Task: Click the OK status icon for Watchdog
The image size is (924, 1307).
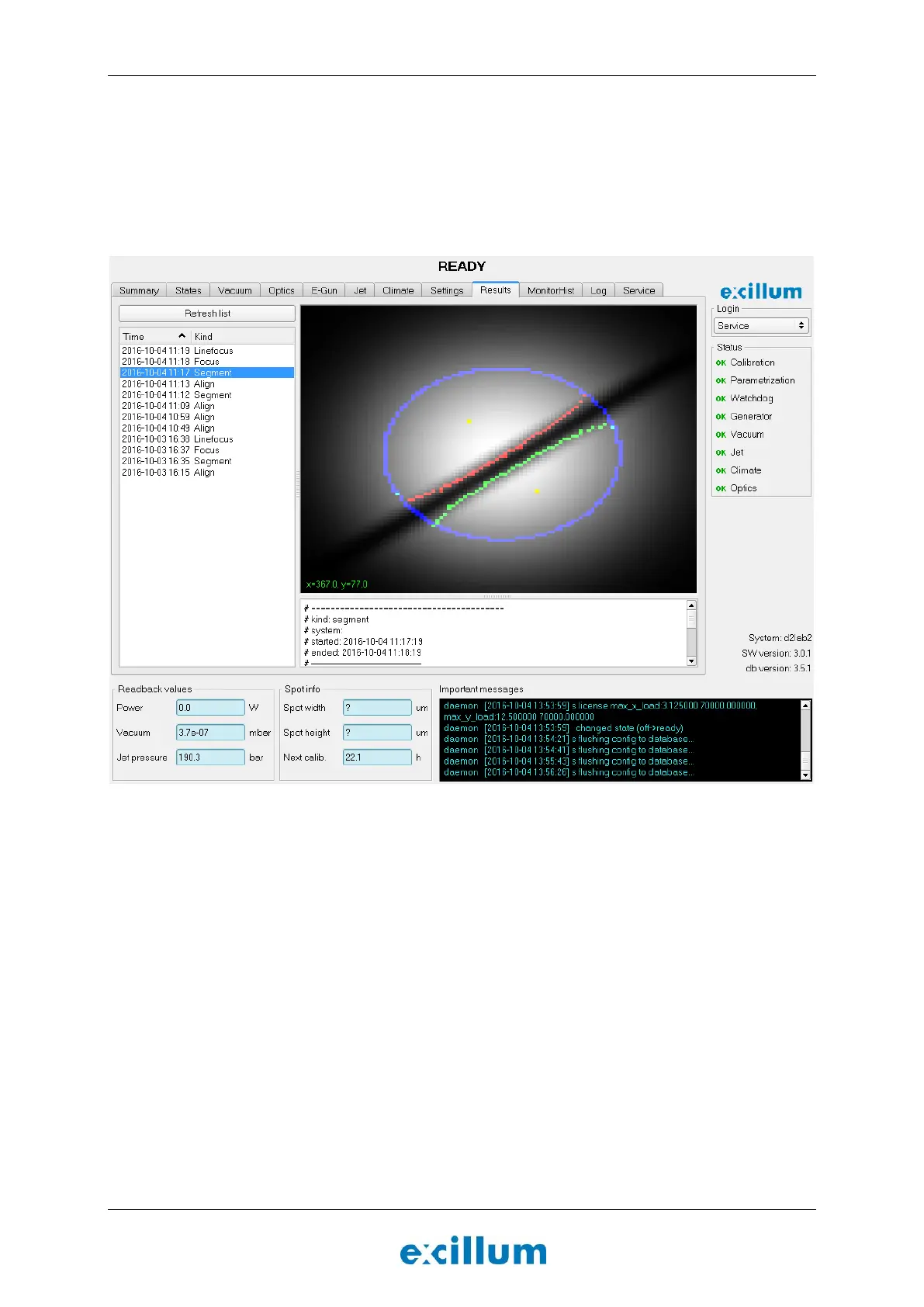Action: (721, 399)
